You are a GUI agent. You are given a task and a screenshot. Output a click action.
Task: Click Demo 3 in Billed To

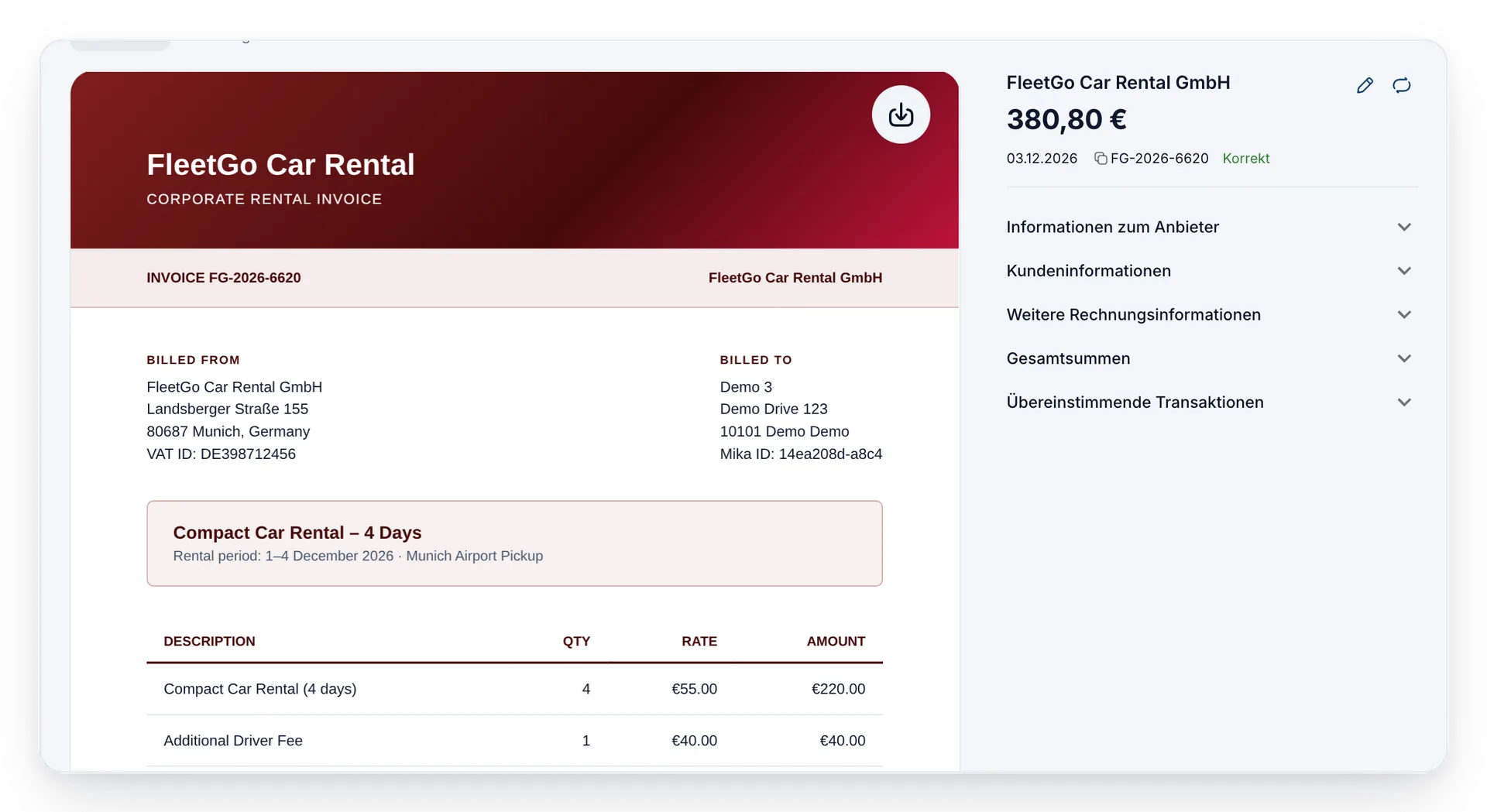(x=746, y=387)
